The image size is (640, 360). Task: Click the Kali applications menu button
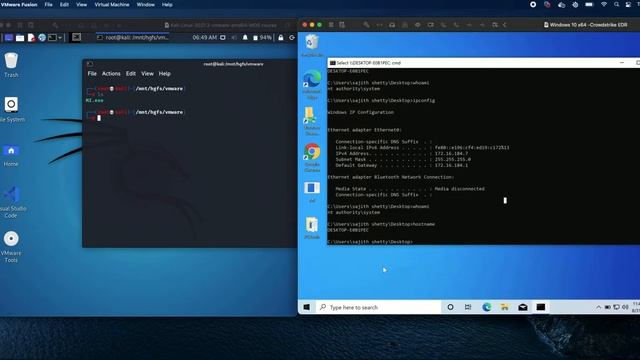tap(9, 38)
